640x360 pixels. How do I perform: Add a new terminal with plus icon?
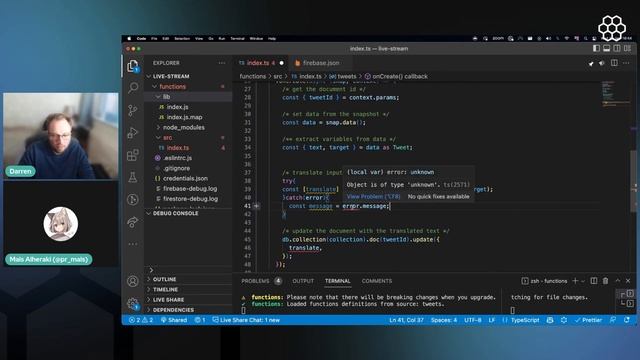575,281
